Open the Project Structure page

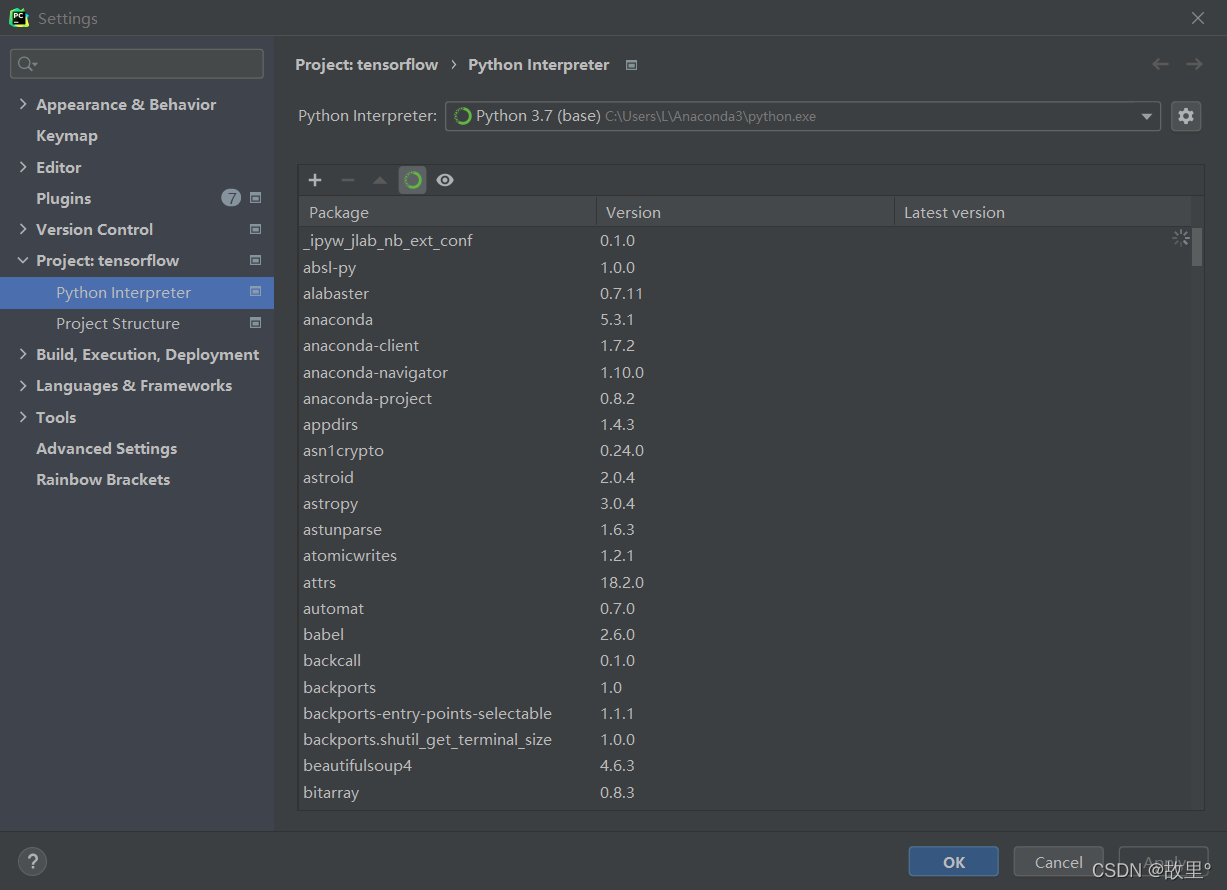(x=118, y=323)
